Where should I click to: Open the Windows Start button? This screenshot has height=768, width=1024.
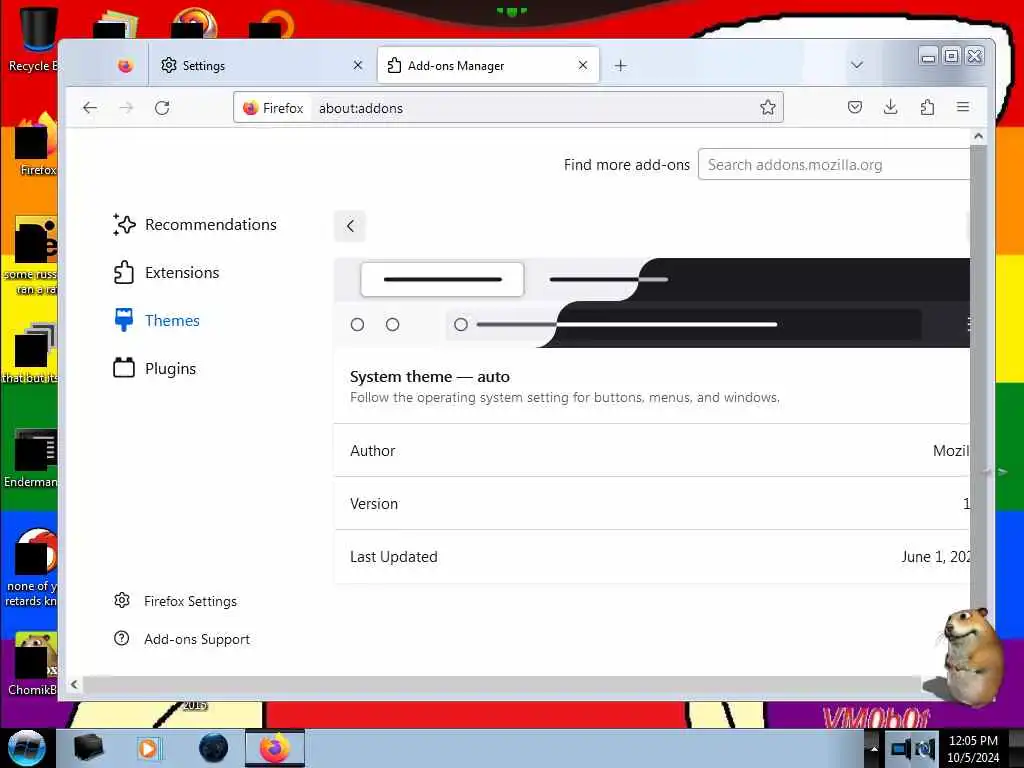coord(27,748)
